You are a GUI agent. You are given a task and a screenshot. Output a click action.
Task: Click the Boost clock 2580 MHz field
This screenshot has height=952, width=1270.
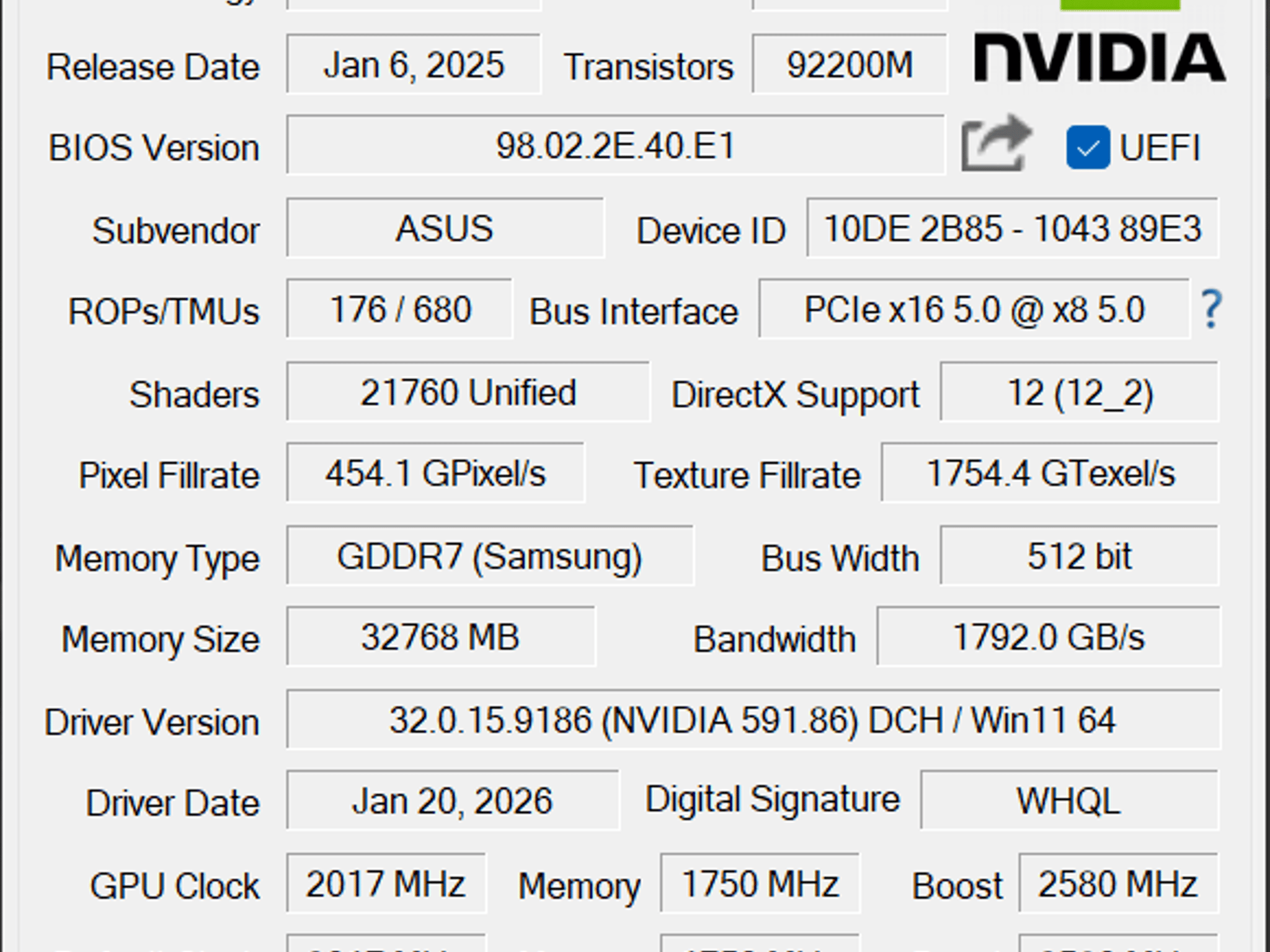click(1118, 883)
